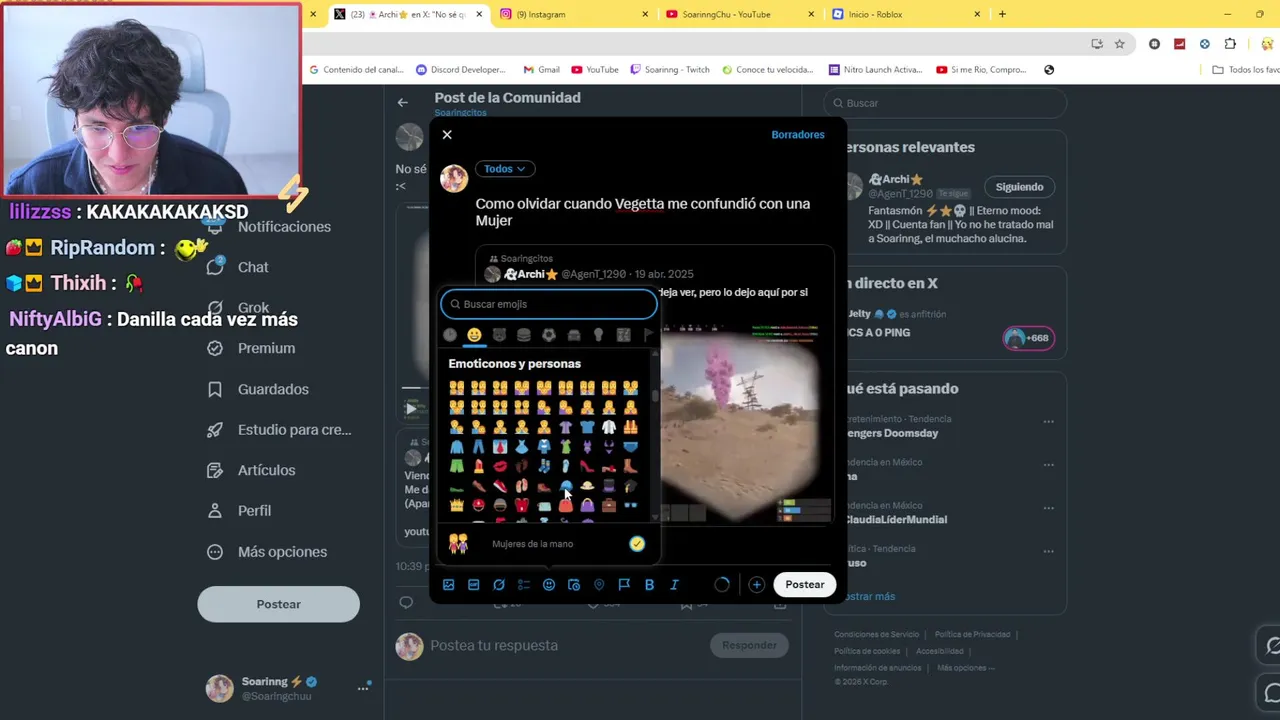1280x720 pixels.
Task: Add location with the pin icon
Action: [x=599, y=585]
